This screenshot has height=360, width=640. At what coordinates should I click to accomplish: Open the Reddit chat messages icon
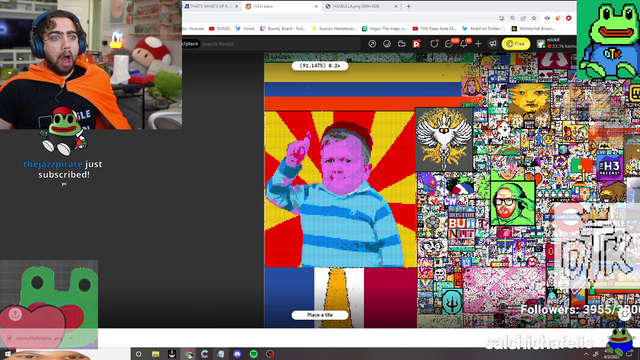pyautogui.click(x=449, y=44)
